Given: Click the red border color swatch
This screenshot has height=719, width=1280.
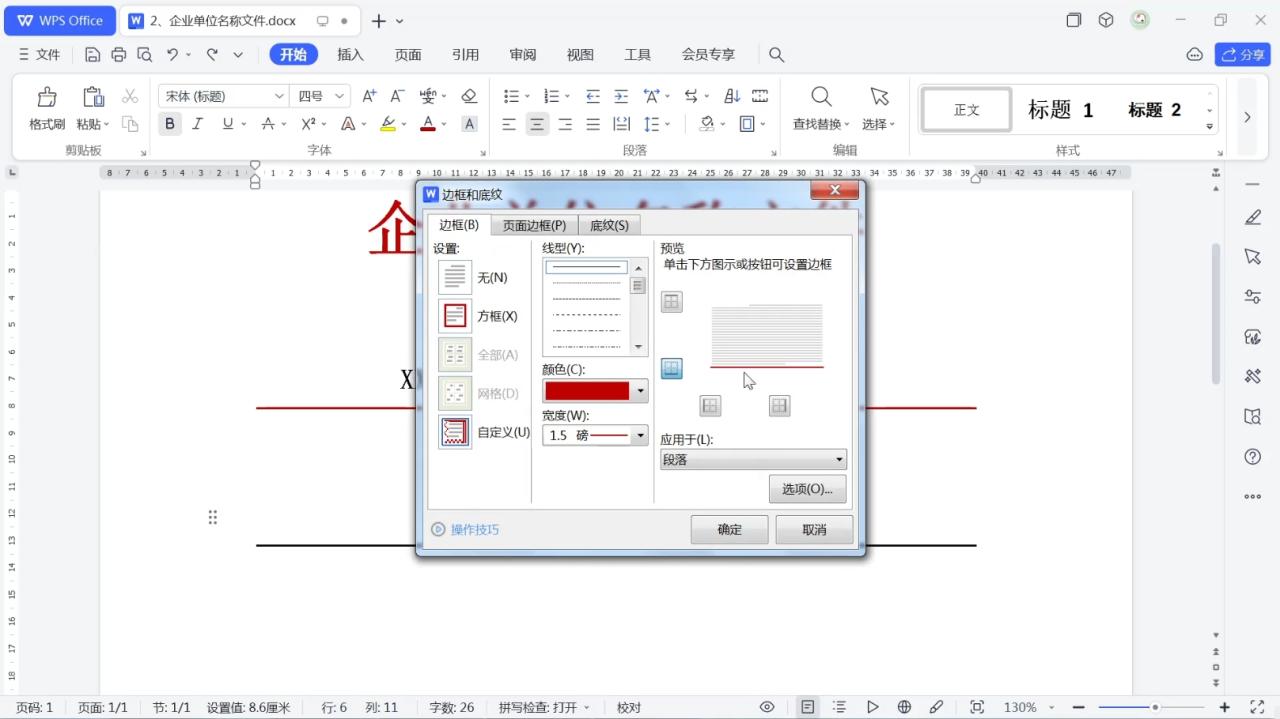Looking at the screenshot, I should [x=587, y=391].
